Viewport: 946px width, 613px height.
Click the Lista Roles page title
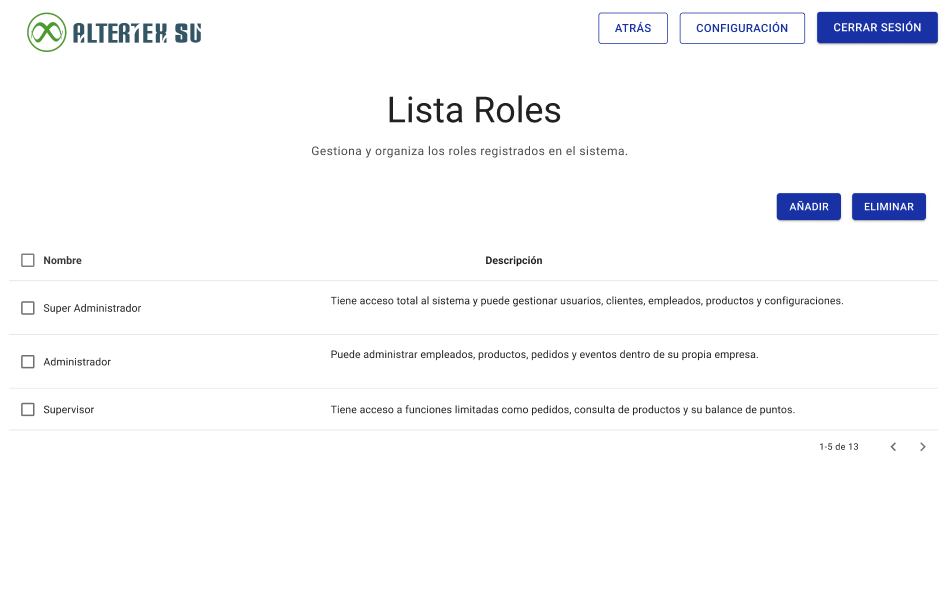pos(474,110)
